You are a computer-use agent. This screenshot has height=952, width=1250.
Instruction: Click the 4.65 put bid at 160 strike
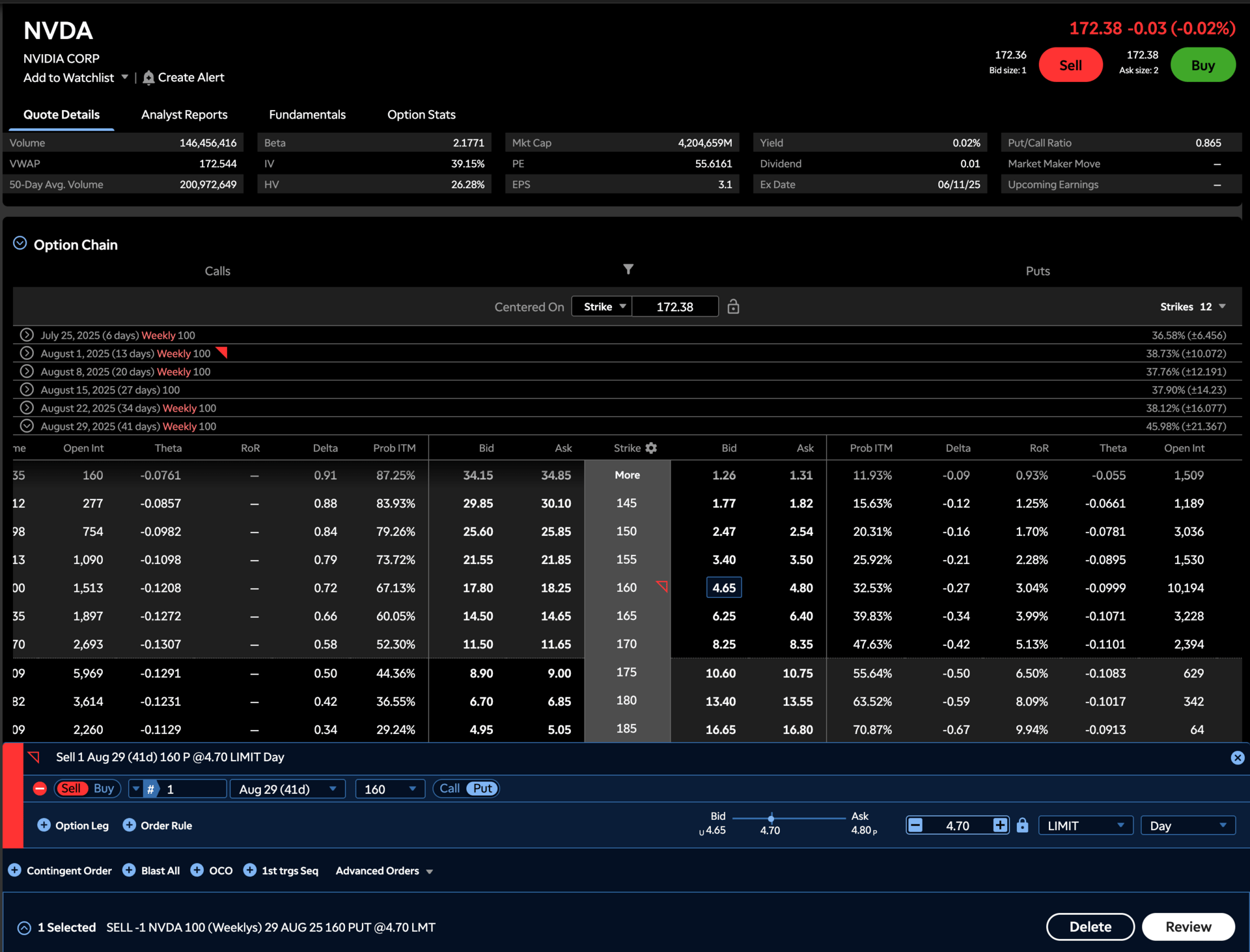[724, 588]
